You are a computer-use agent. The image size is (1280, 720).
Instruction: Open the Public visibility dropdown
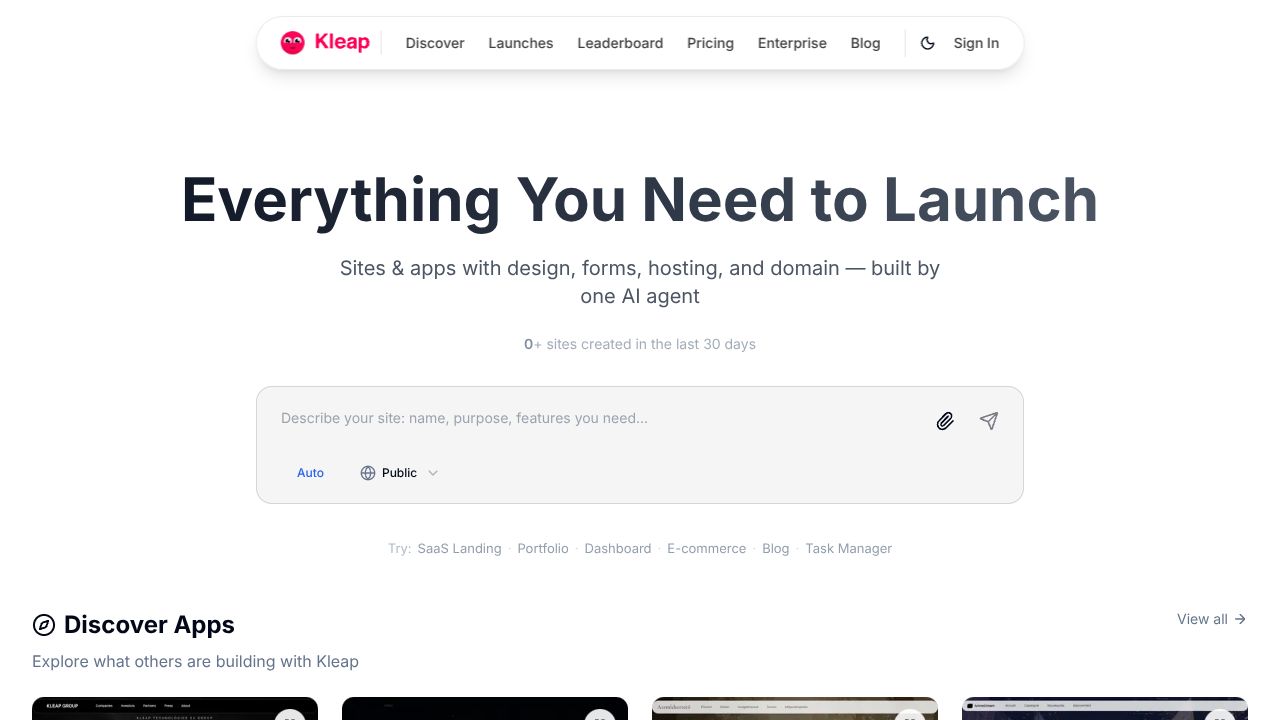tap(399, 472)
